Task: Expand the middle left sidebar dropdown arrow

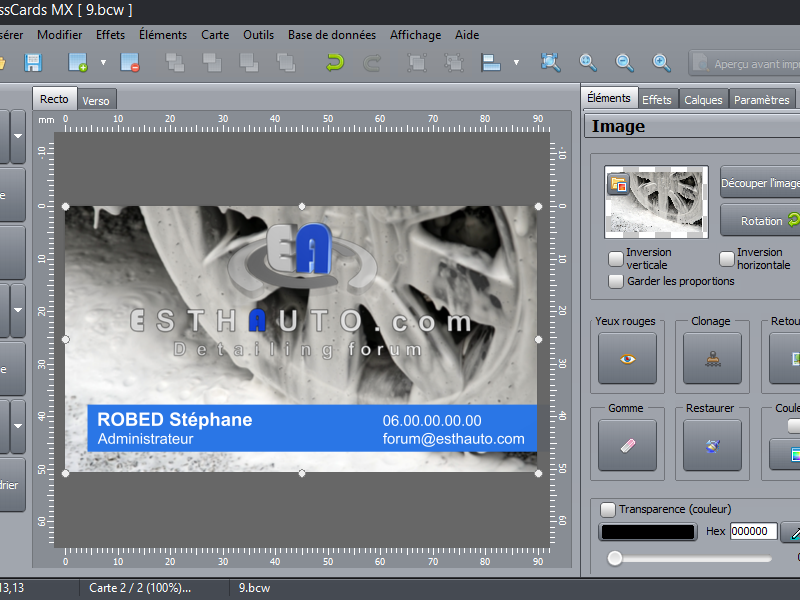Action: click(18, 310)
